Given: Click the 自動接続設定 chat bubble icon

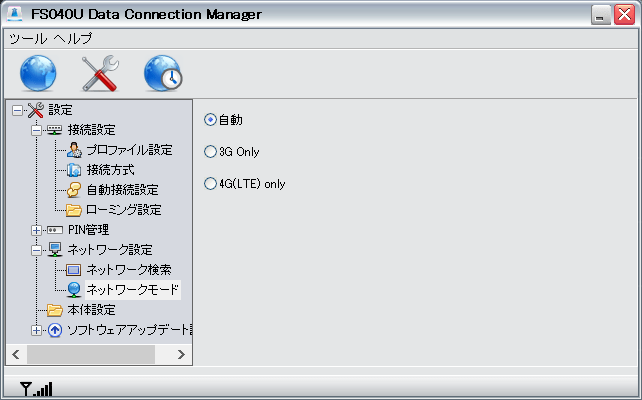Looking at the screenshot, I should (74, 190).
